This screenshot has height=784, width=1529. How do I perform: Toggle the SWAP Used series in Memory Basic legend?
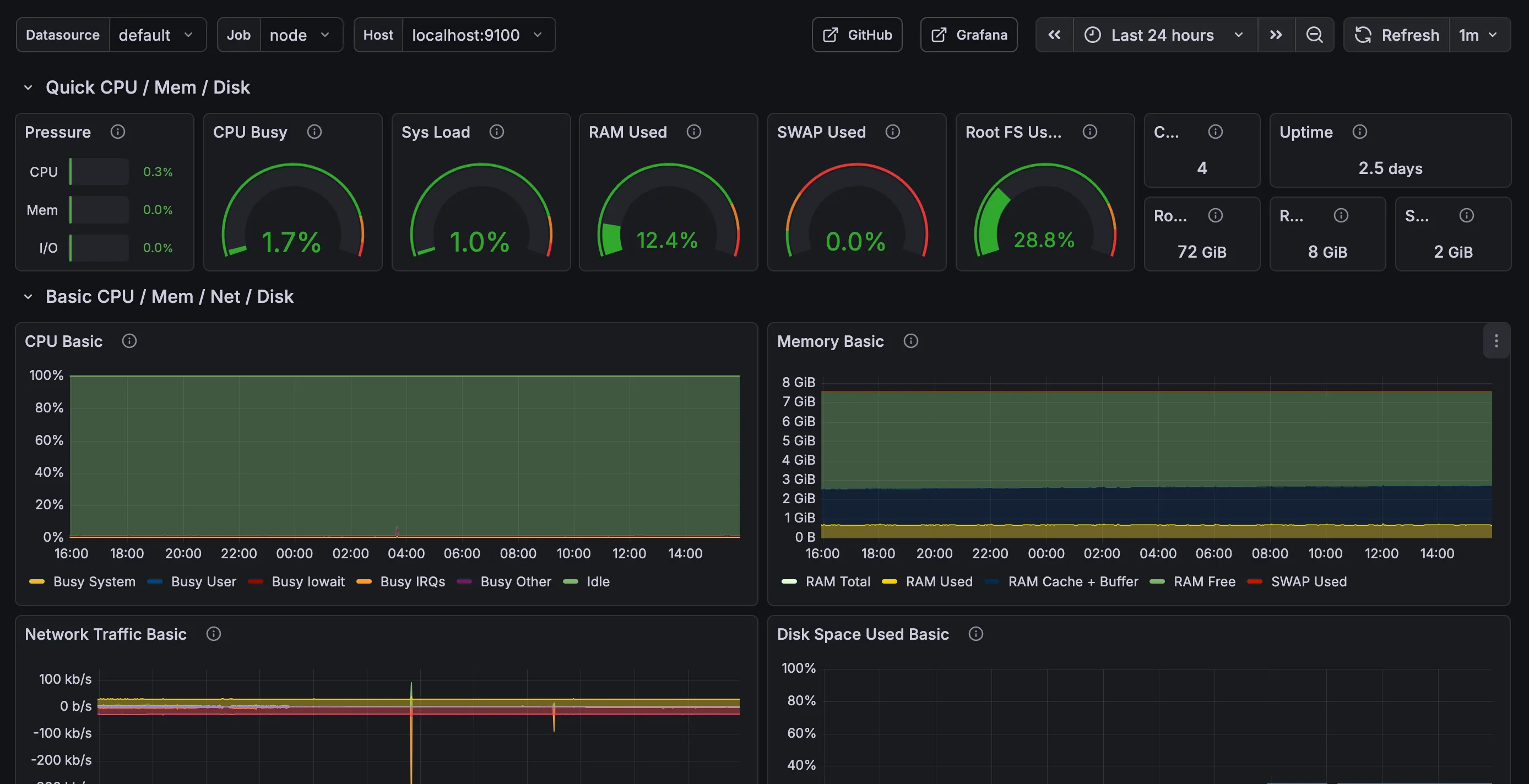pyautogui.click(x=1309, y=581)
